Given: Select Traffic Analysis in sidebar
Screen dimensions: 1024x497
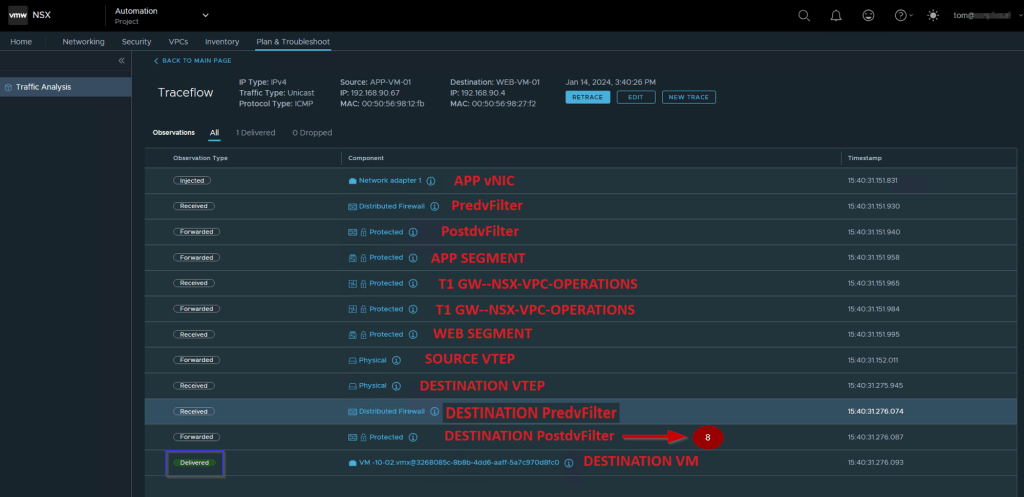Looking at the screenshot, I should point(43,87).
